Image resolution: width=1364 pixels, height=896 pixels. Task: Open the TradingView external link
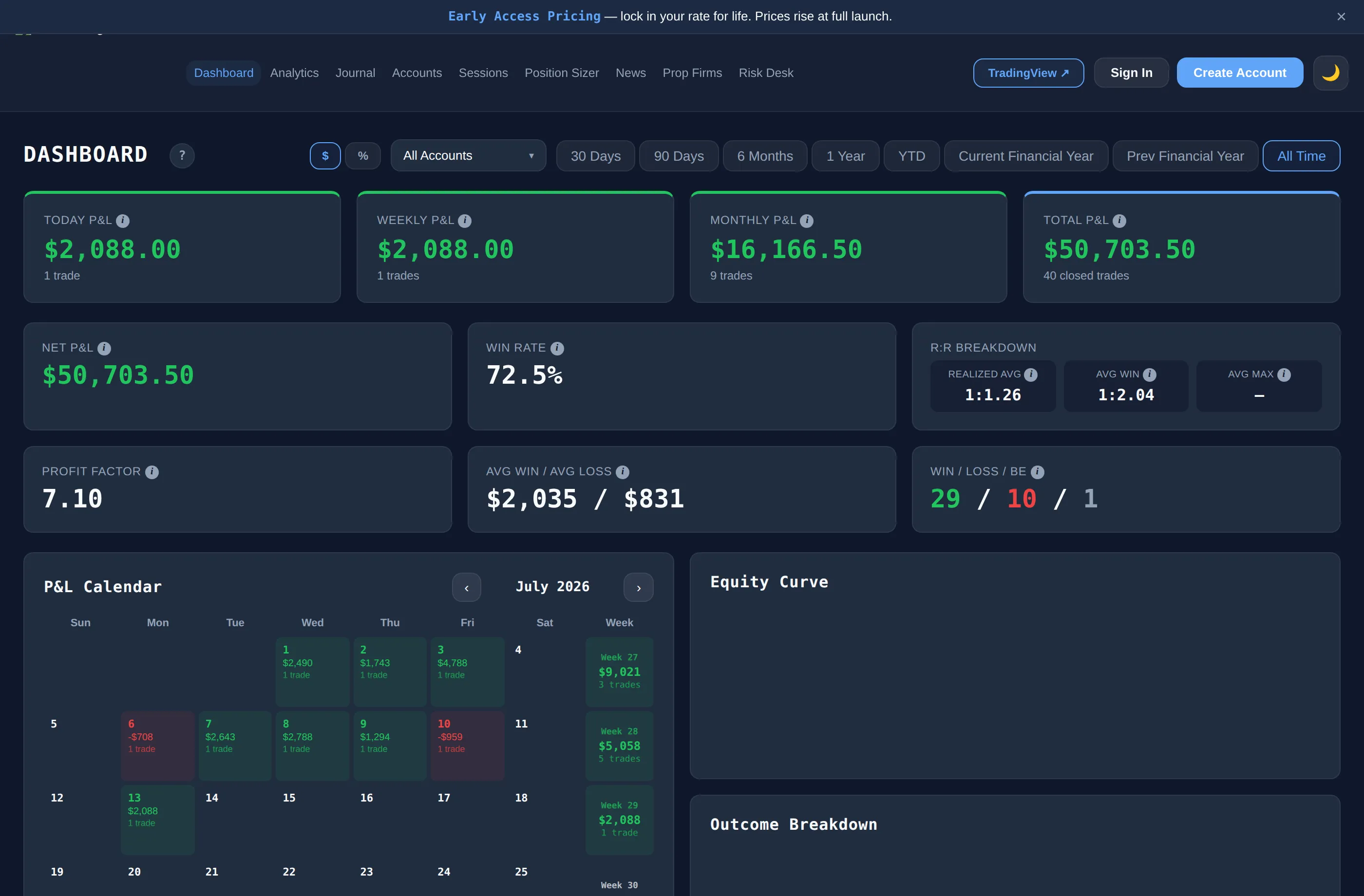(x=1028, y=73)
